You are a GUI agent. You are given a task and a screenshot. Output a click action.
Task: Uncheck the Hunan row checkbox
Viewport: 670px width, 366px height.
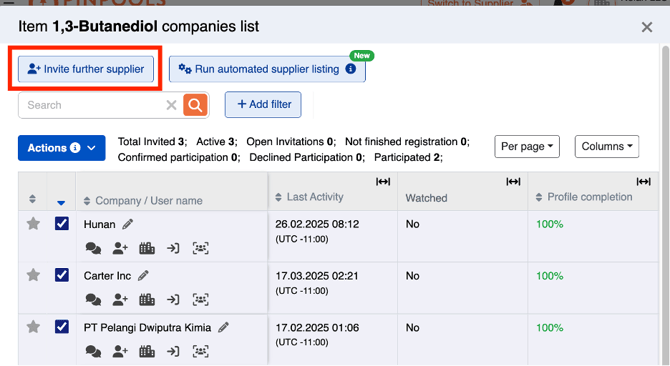(x=62, y=223)
